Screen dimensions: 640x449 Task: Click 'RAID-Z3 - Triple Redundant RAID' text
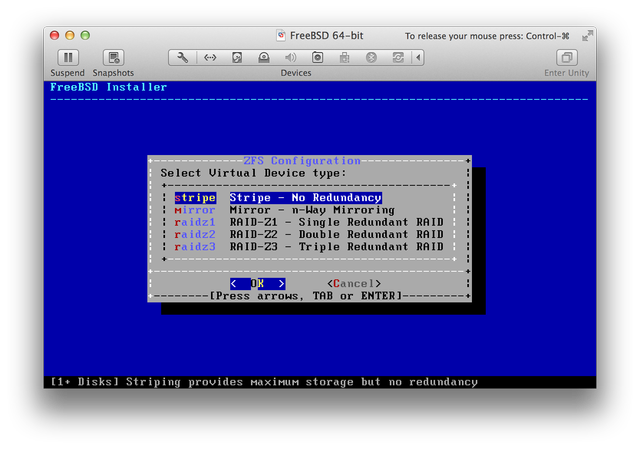pyautogui.click(x=336, y=247)
